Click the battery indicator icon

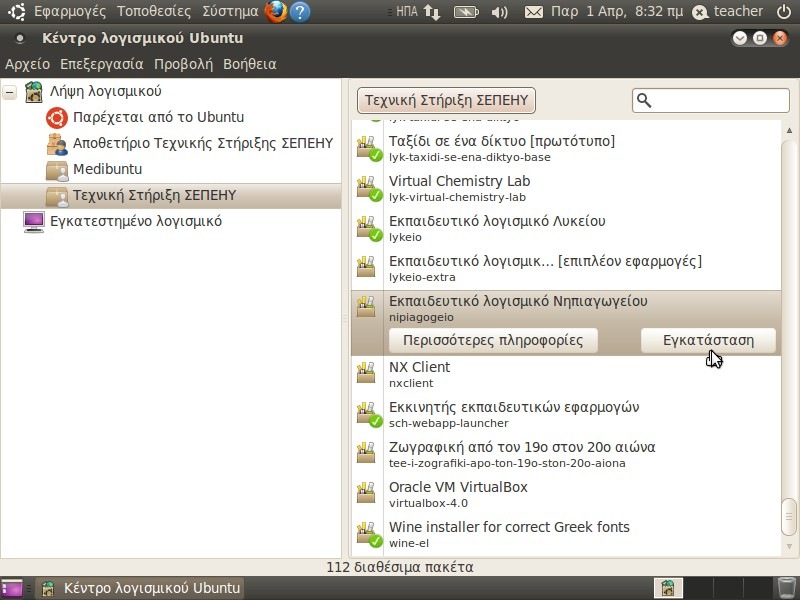tap(466, 11)
